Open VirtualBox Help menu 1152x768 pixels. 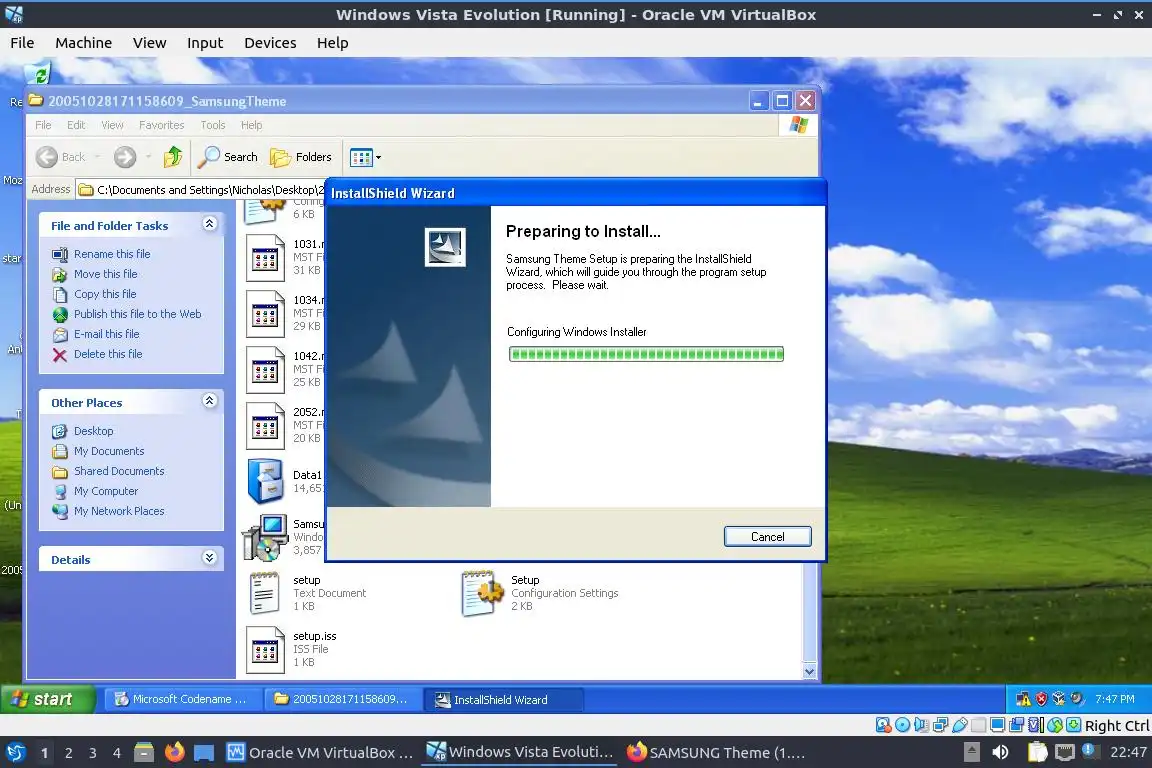[332, 43]
